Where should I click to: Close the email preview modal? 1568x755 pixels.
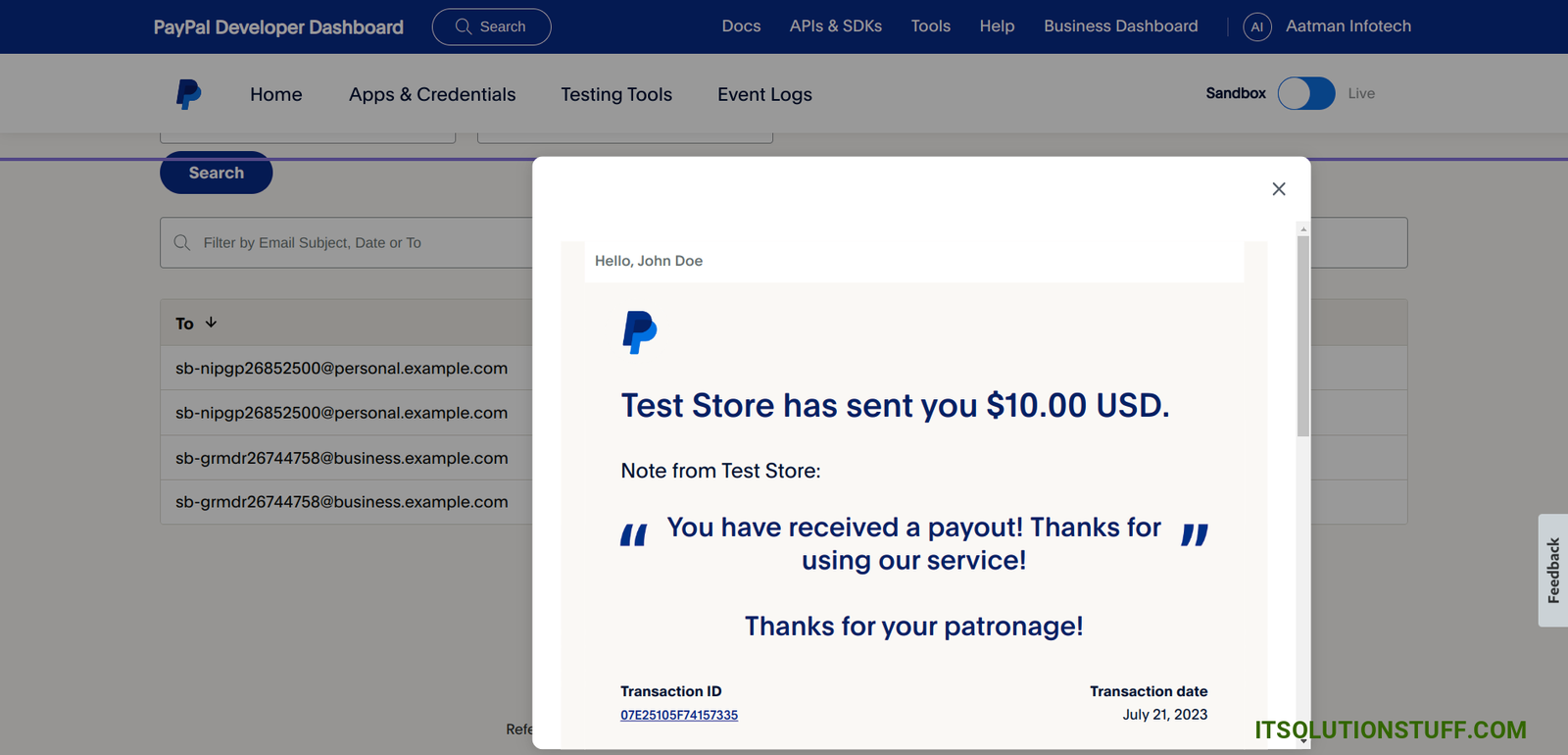pos(1278,189)
